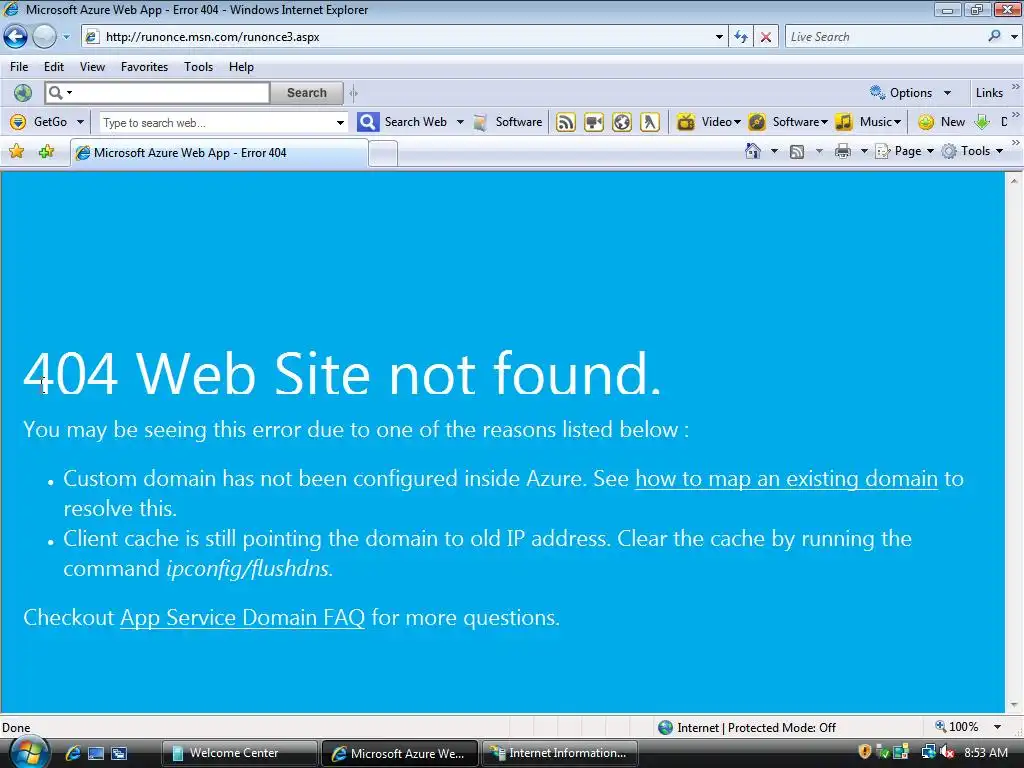Open the Windows Start orb
The width and height of the screenshot is (1024, 768).
tap(28, 753)
